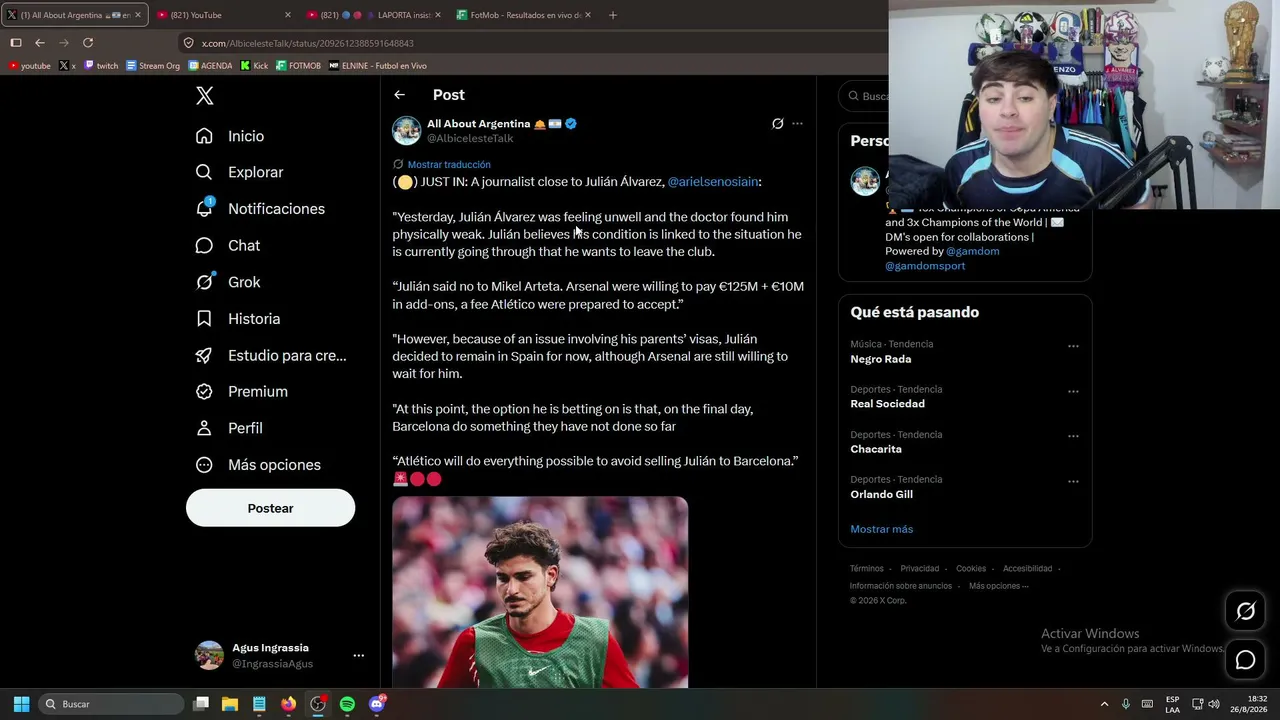The height and width of the screenshot is (720, 1280).
Task: Open Discord from the taskbar
Action: click(377, 704)
